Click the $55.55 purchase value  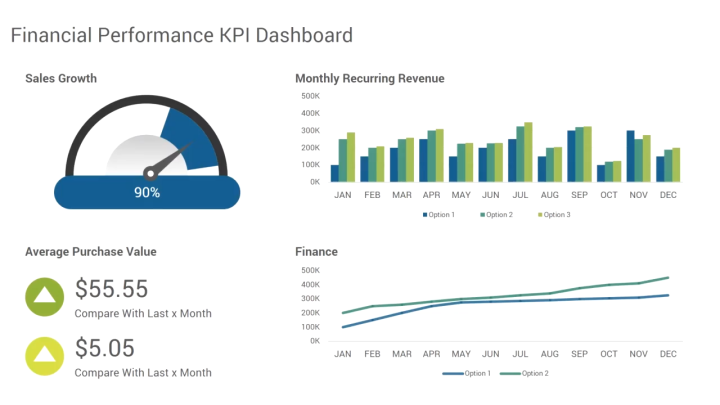coord(112,289)
